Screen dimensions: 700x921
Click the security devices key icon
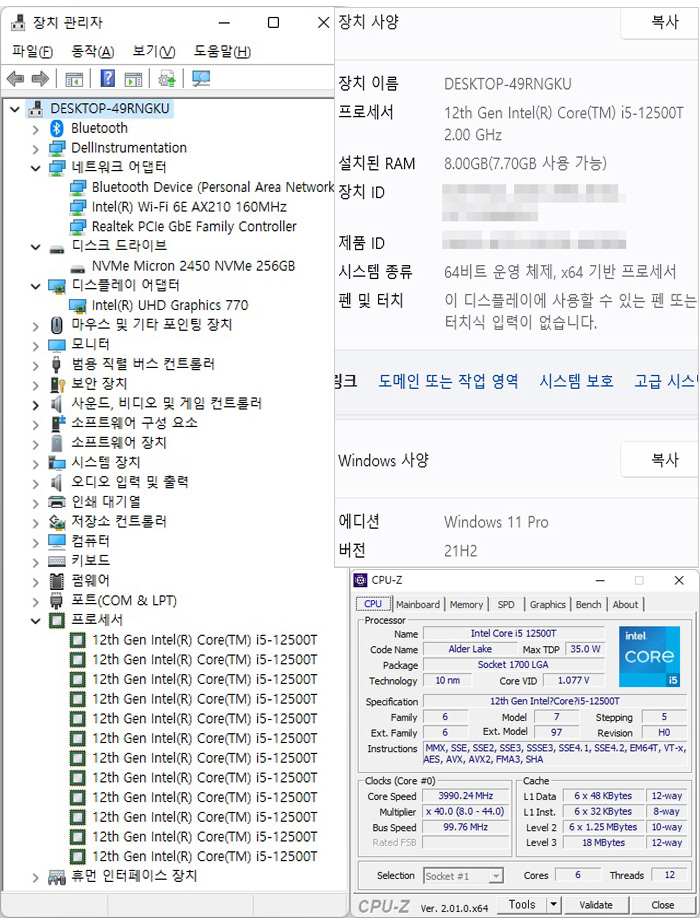coord(57,384)
